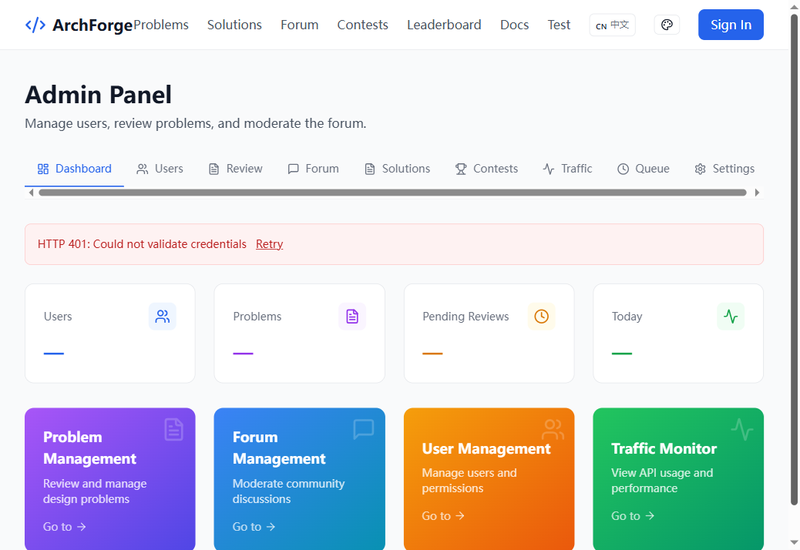
Task: Click the Sign In button
Action: click(731, 24)
